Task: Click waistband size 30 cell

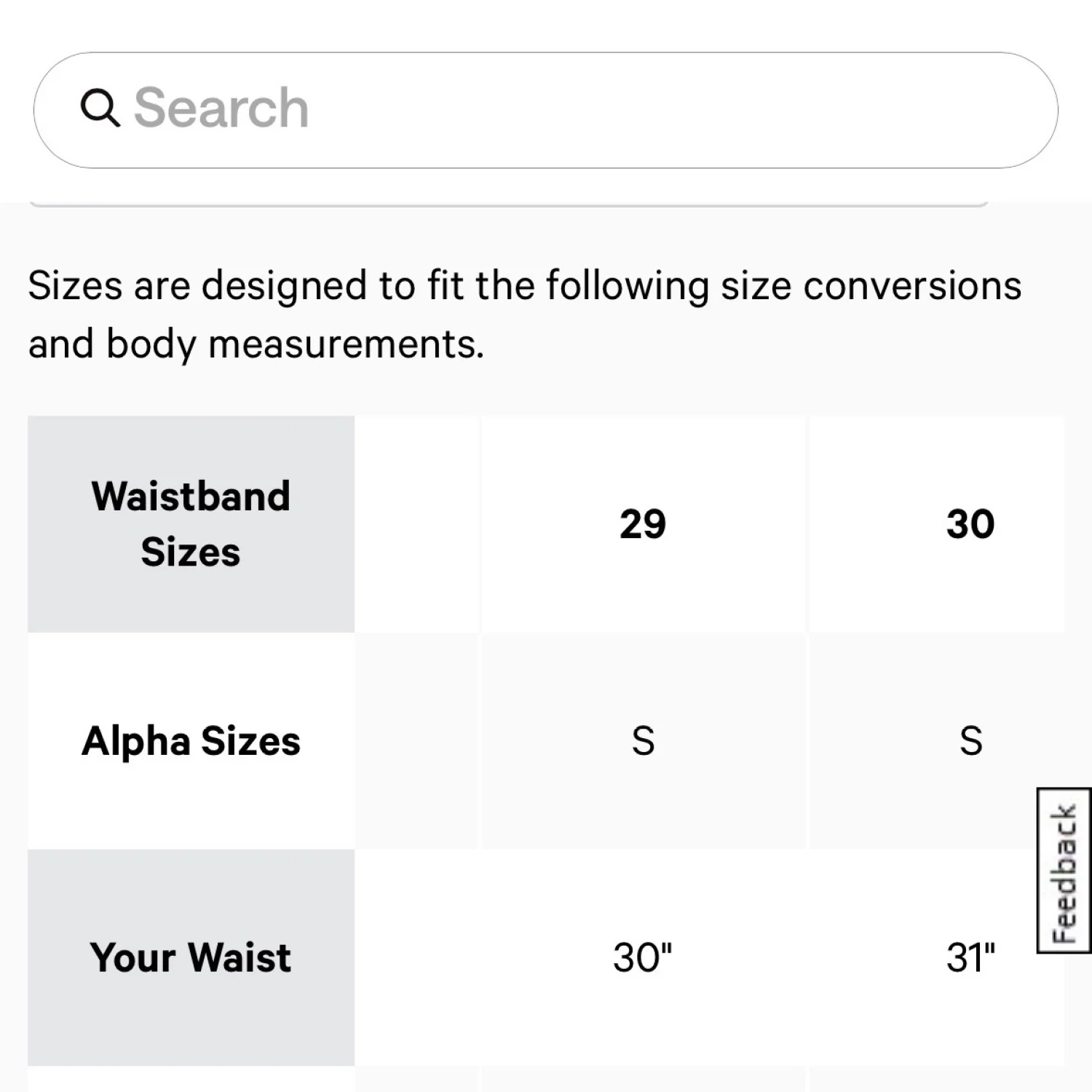Action: pyautogui.click(x=970, y=523)
